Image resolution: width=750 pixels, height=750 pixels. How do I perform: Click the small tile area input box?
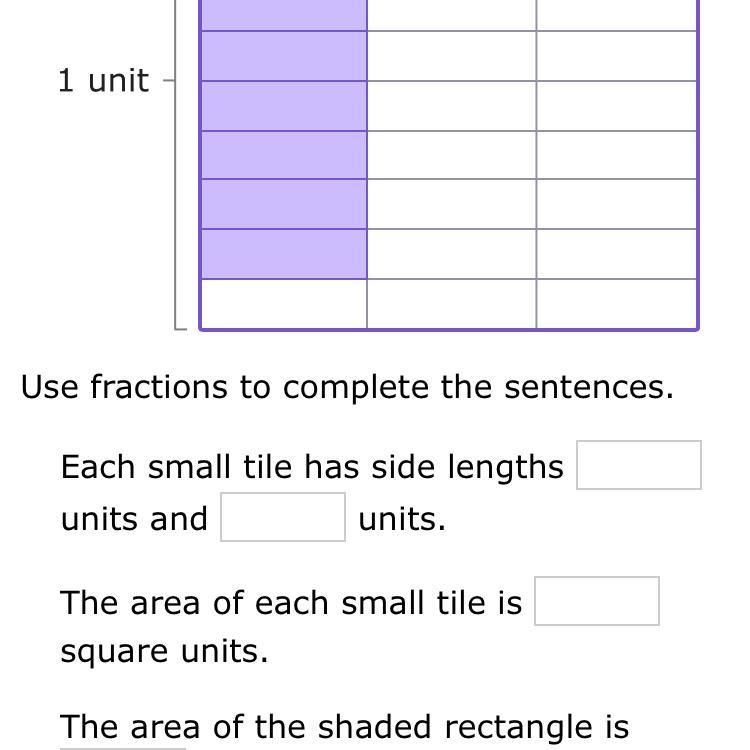(596, 601)
